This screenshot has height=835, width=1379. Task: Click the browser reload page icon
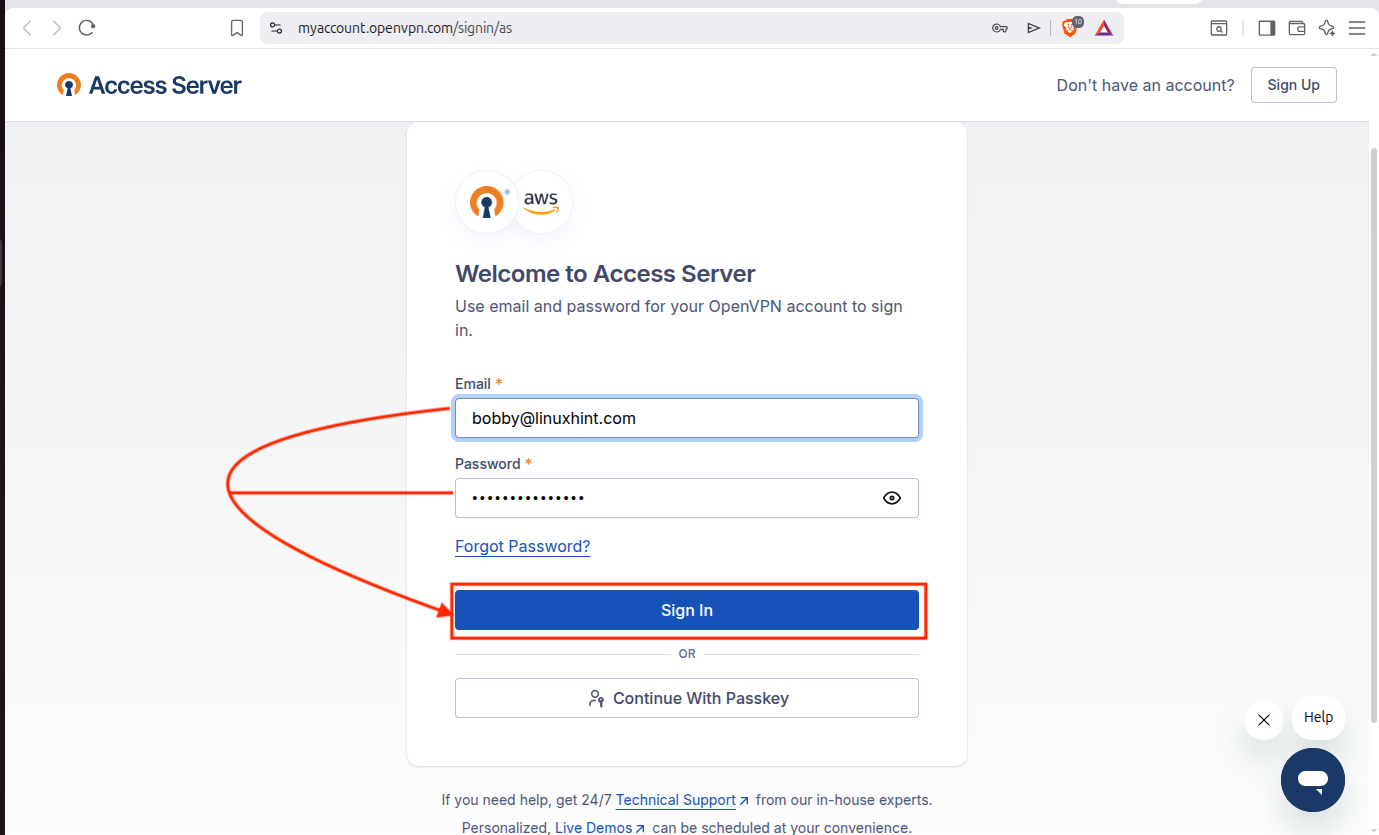87,28
